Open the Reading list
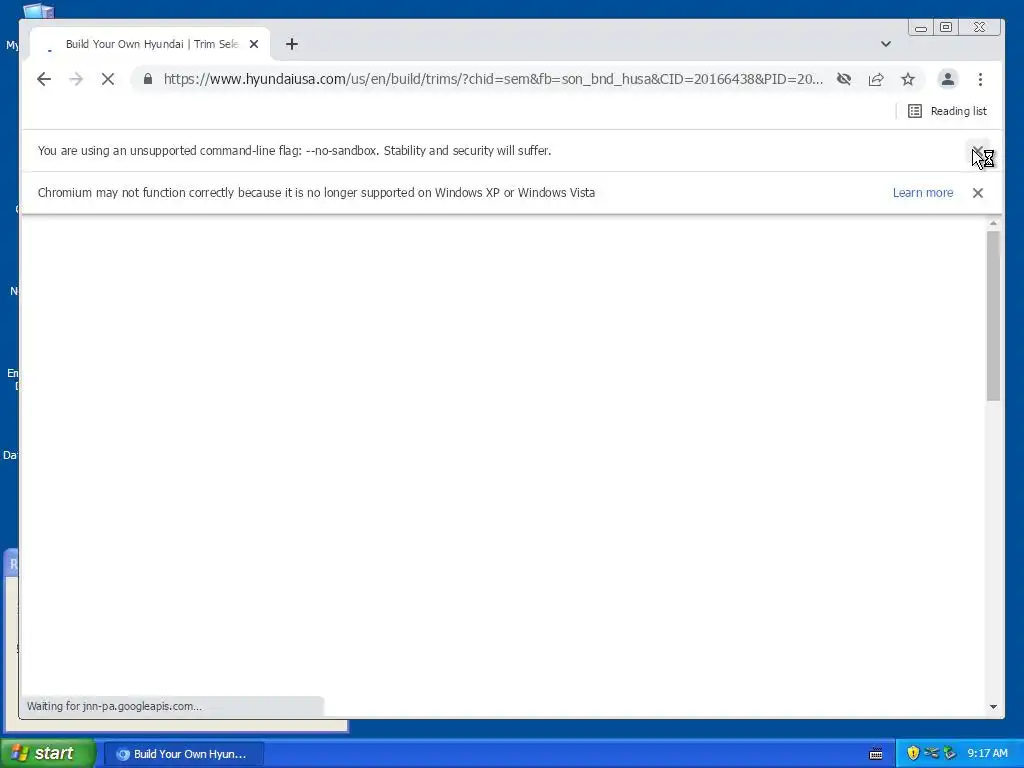1024x768 pixels. (948, 111)
